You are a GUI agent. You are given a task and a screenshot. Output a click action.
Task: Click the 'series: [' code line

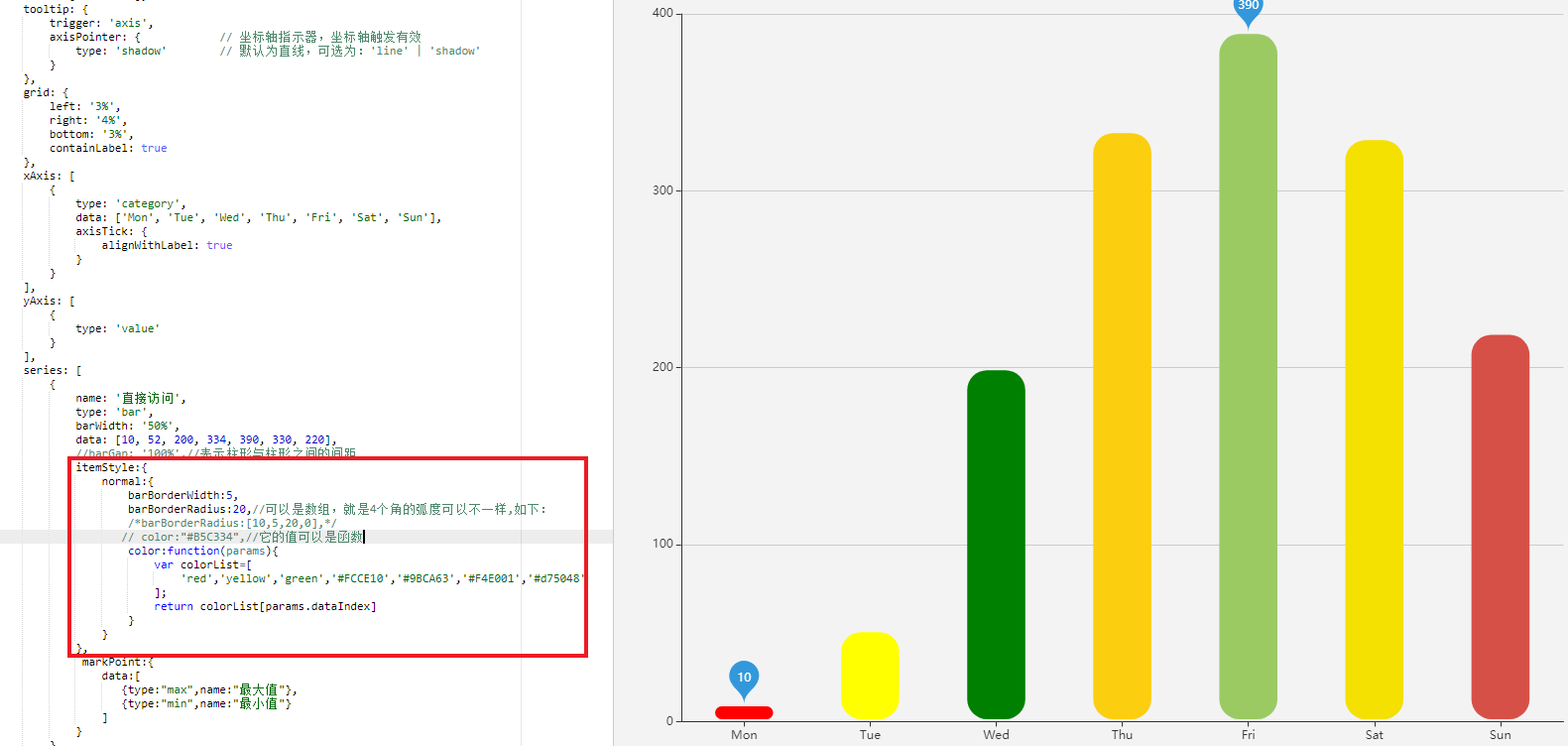[53, 370]
